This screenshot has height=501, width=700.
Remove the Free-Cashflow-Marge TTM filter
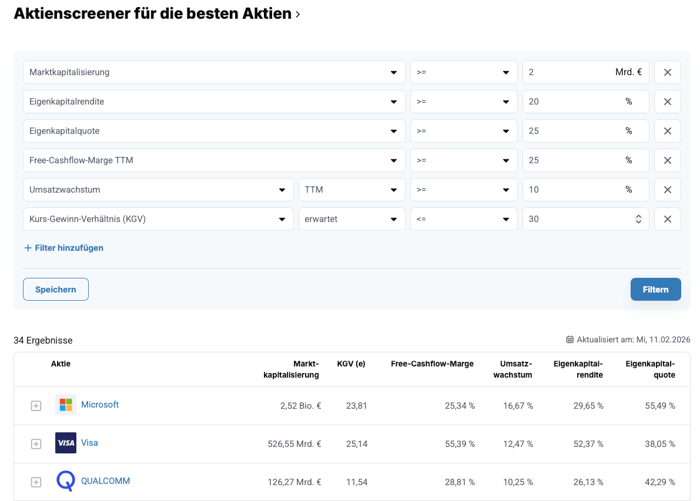pos(667,160)
